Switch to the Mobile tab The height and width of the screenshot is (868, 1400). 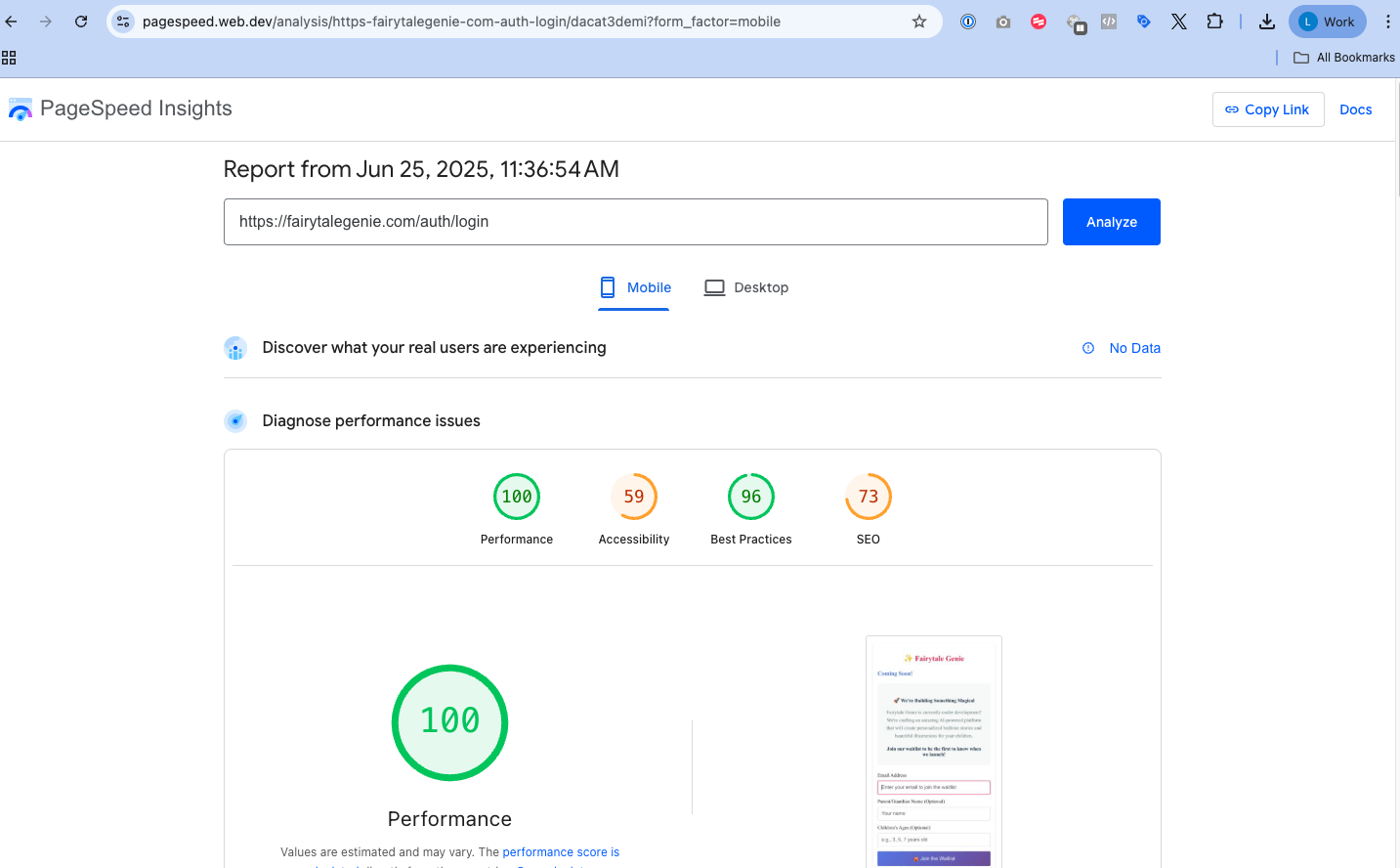[x=634, y=287]
